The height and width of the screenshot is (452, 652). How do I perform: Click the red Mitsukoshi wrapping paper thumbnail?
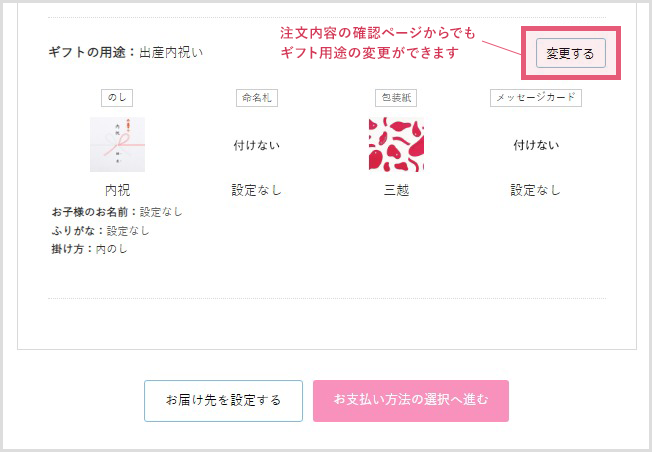point(396,145)
